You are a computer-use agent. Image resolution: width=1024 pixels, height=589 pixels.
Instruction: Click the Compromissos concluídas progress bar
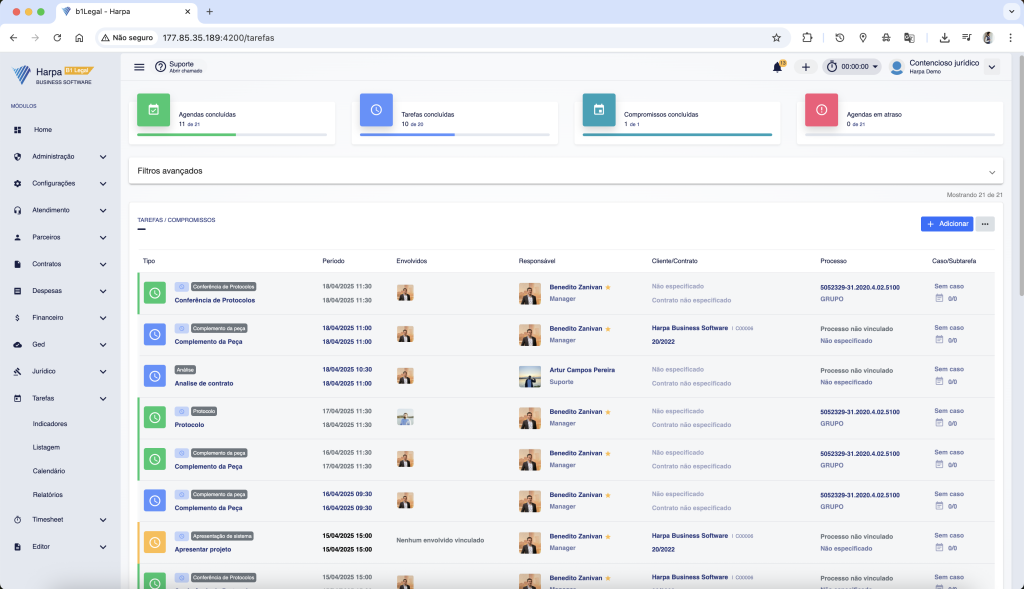[677, 135]
